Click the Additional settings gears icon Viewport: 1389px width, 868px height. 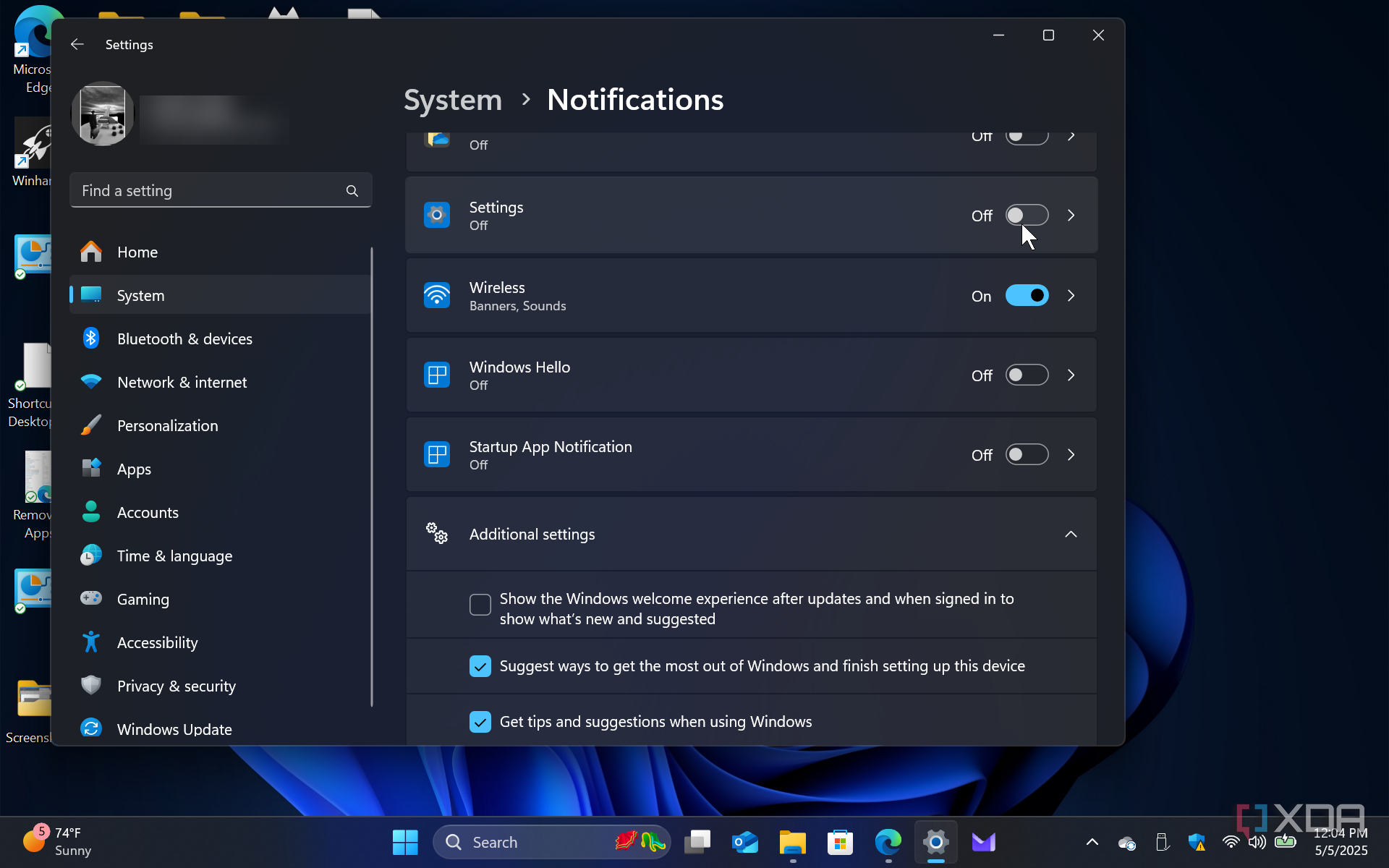[x=437, y=534]
